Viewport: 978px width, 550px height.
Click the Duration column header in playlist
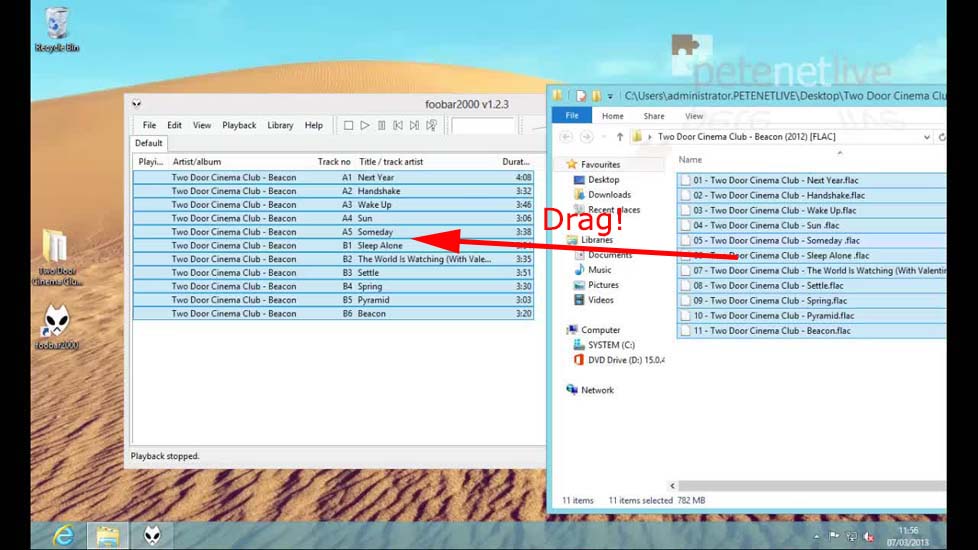coord(516,162)
